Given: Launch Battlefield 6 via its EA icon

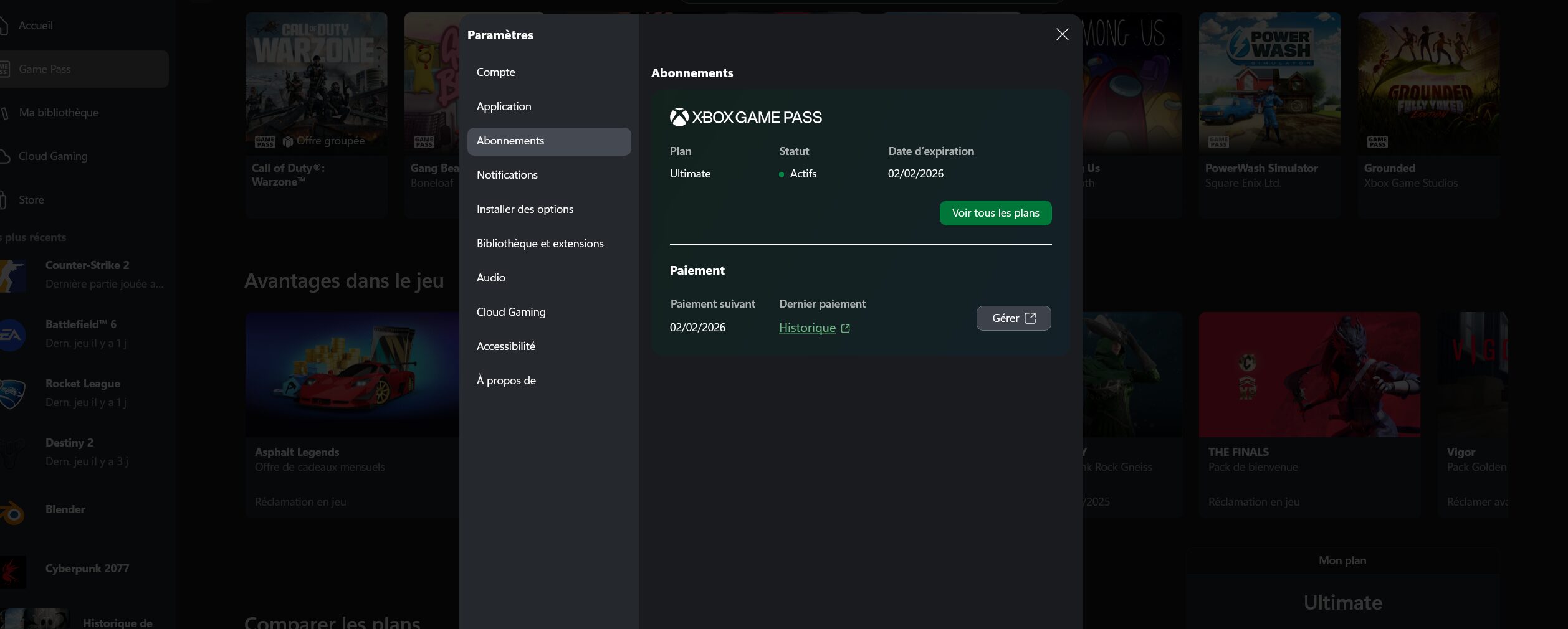Looking at the screenshot, I should pos(12,334).
